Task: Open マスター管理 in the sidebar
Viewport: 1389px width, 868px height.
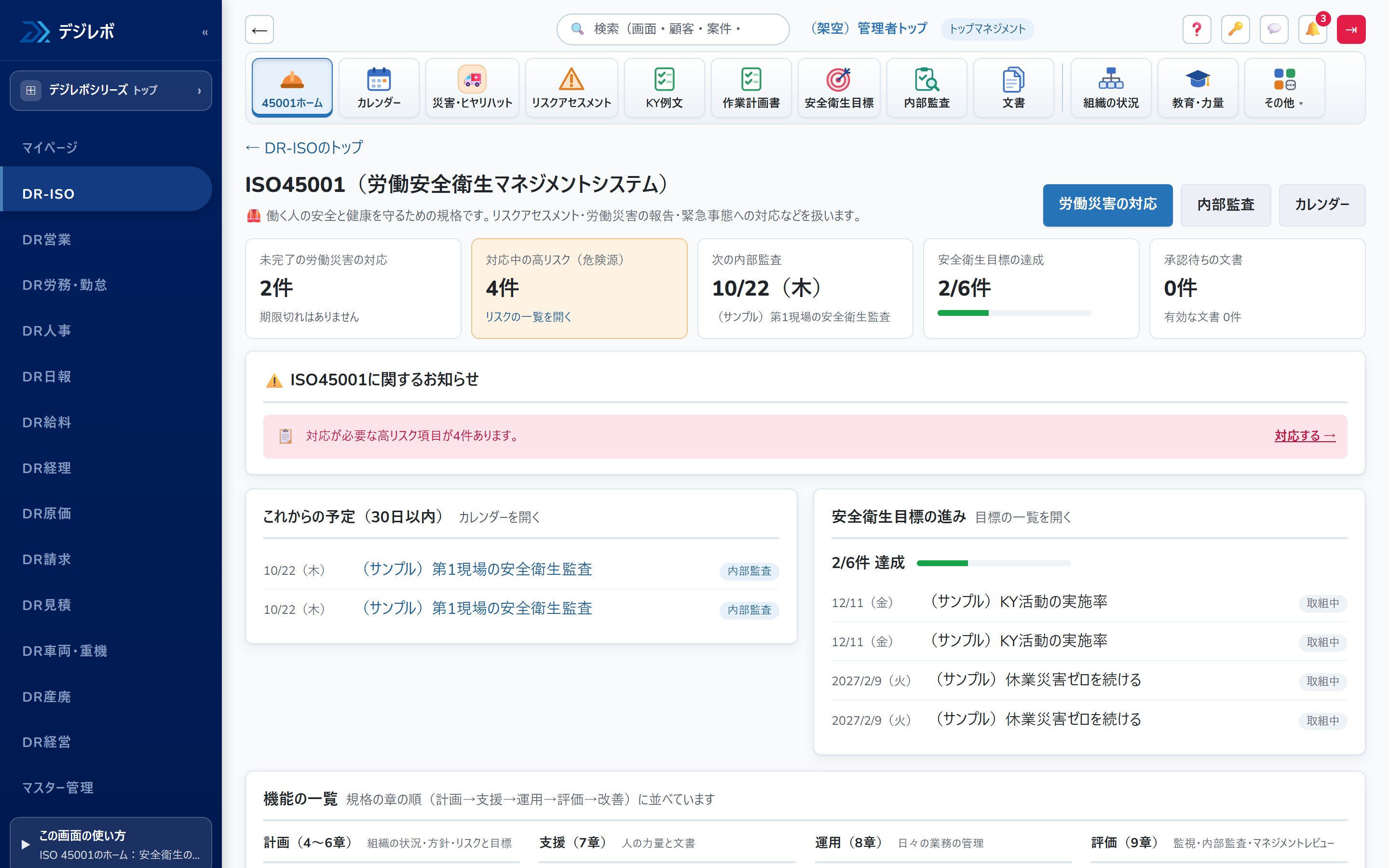Action: [x=106, y=787]
